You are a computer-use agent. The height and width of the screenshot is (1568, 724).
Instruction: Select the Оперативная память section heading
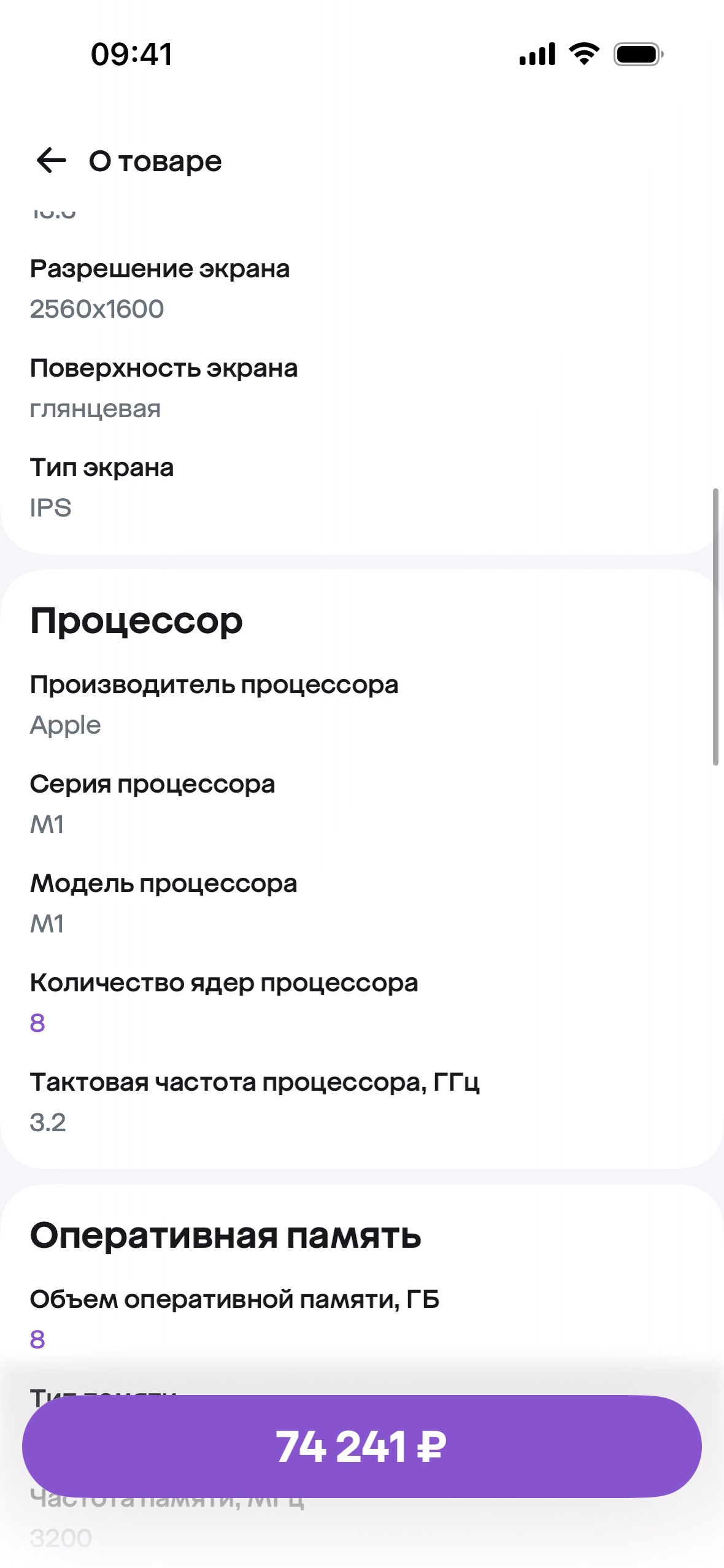[x=225, y=1236]
